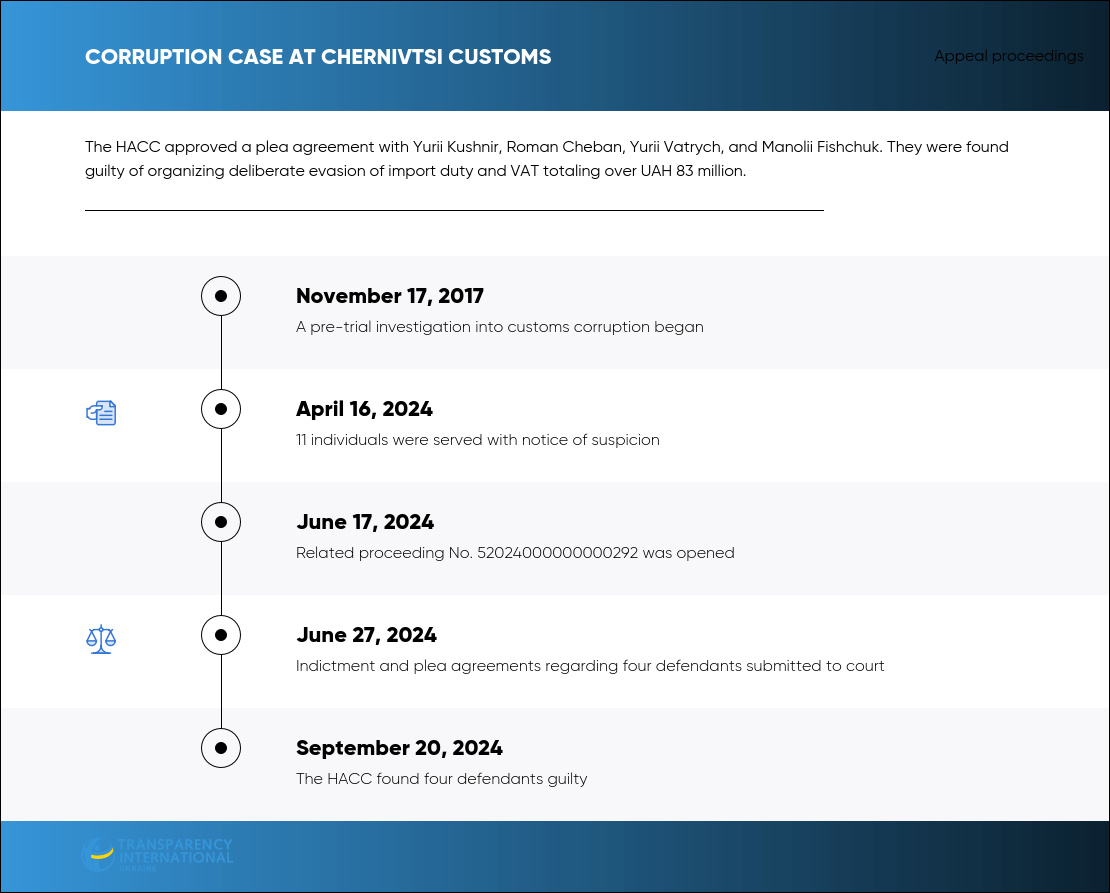
Task: Click the '11 individuals were served' description
Action: pos(478,440)
